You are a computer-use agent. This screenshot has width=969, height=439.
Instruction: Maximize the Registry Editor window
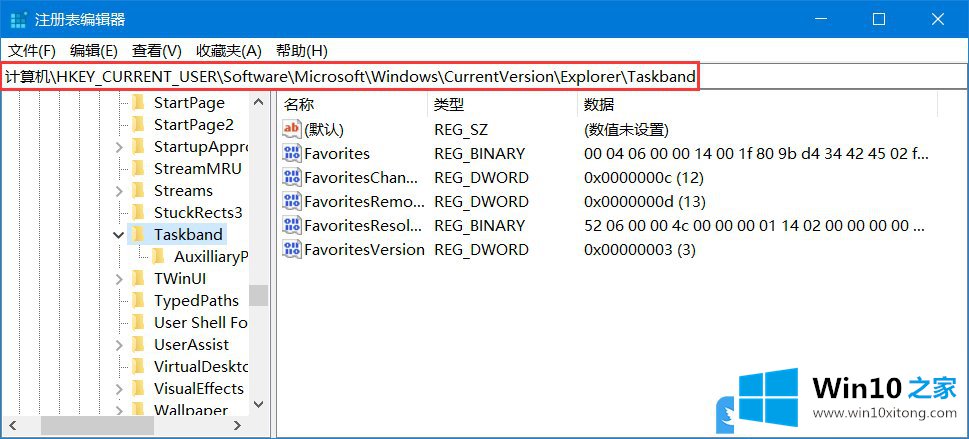click(878, 19)
